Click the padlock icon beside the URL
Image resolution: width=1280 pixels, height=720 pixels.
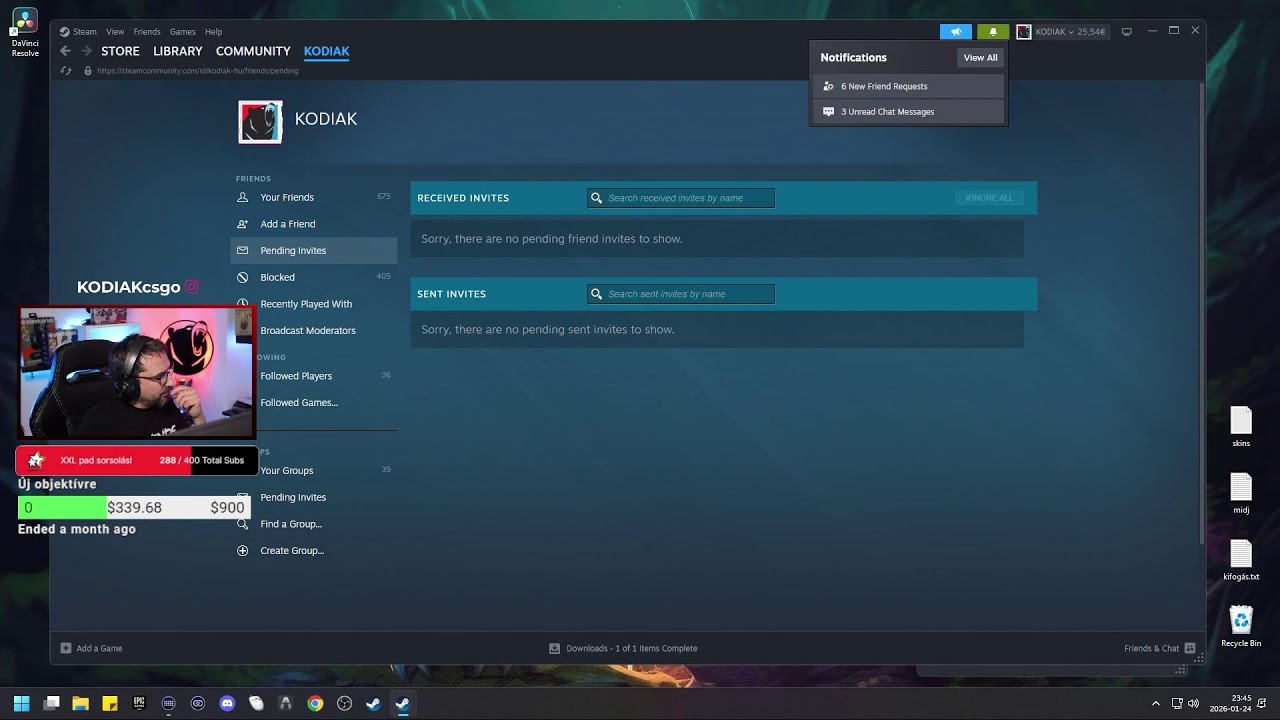(88, 71)
